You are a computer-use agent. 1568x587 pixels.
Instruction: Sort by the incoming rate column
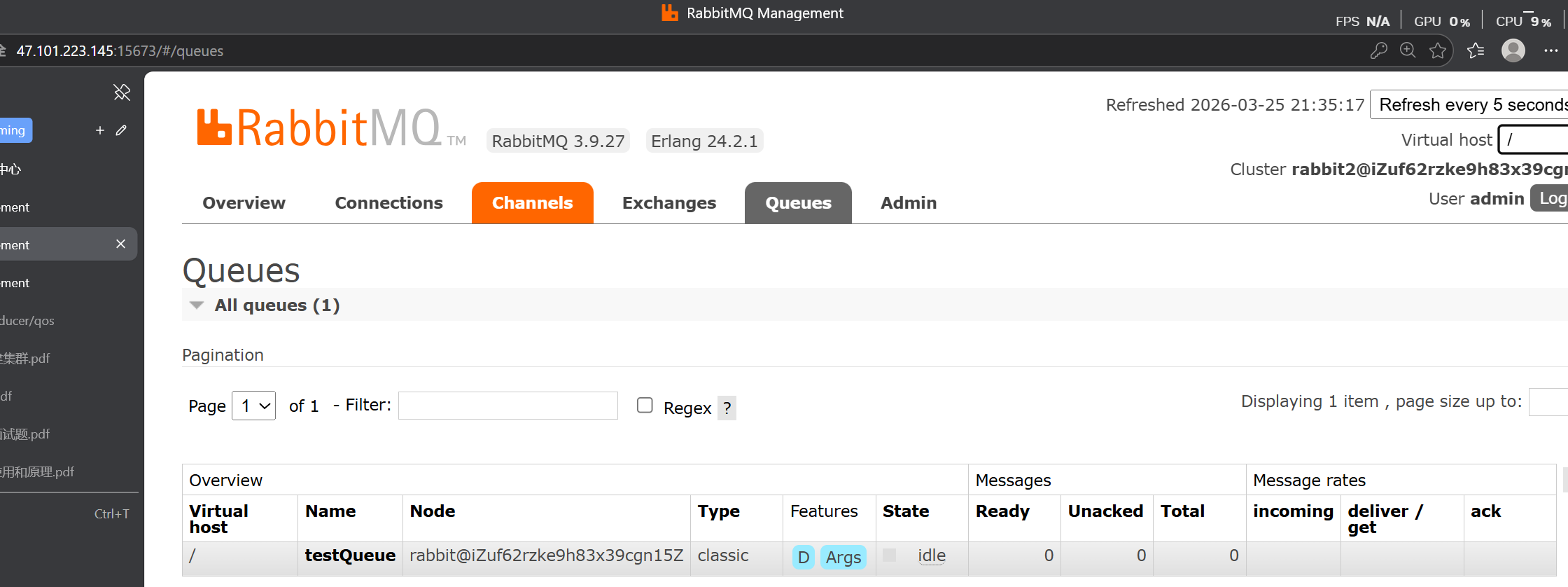tap(1293, 511)
